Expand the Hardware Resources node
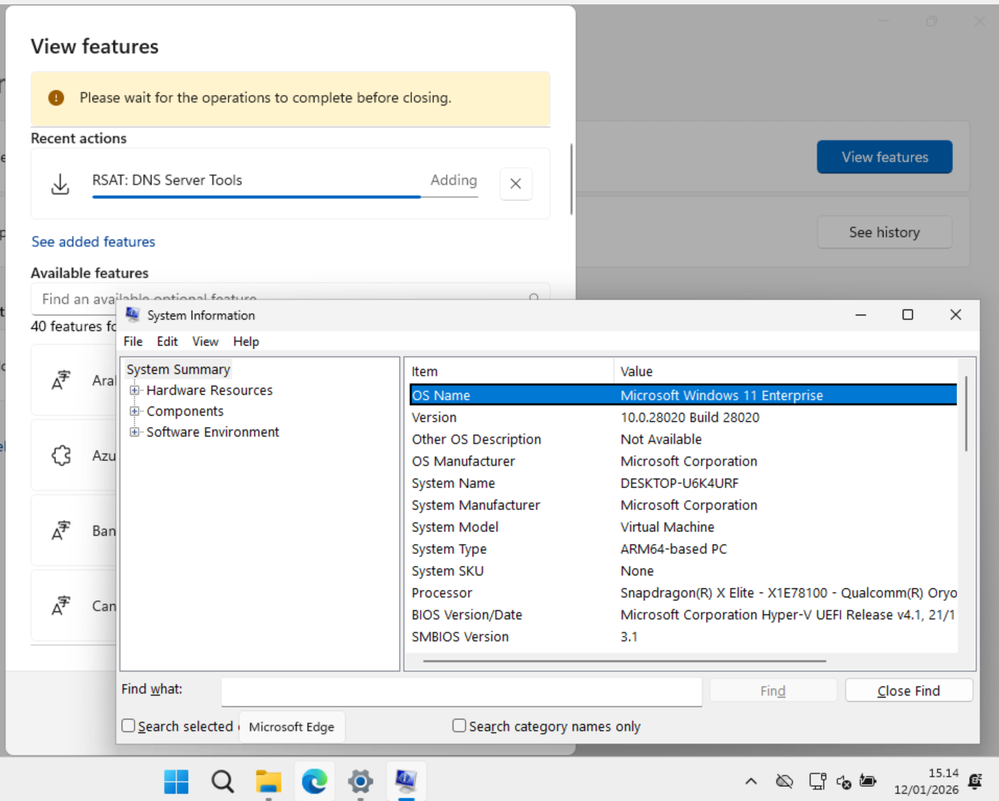The height and width of the screenshot is (801, 999). click(134, 390)
